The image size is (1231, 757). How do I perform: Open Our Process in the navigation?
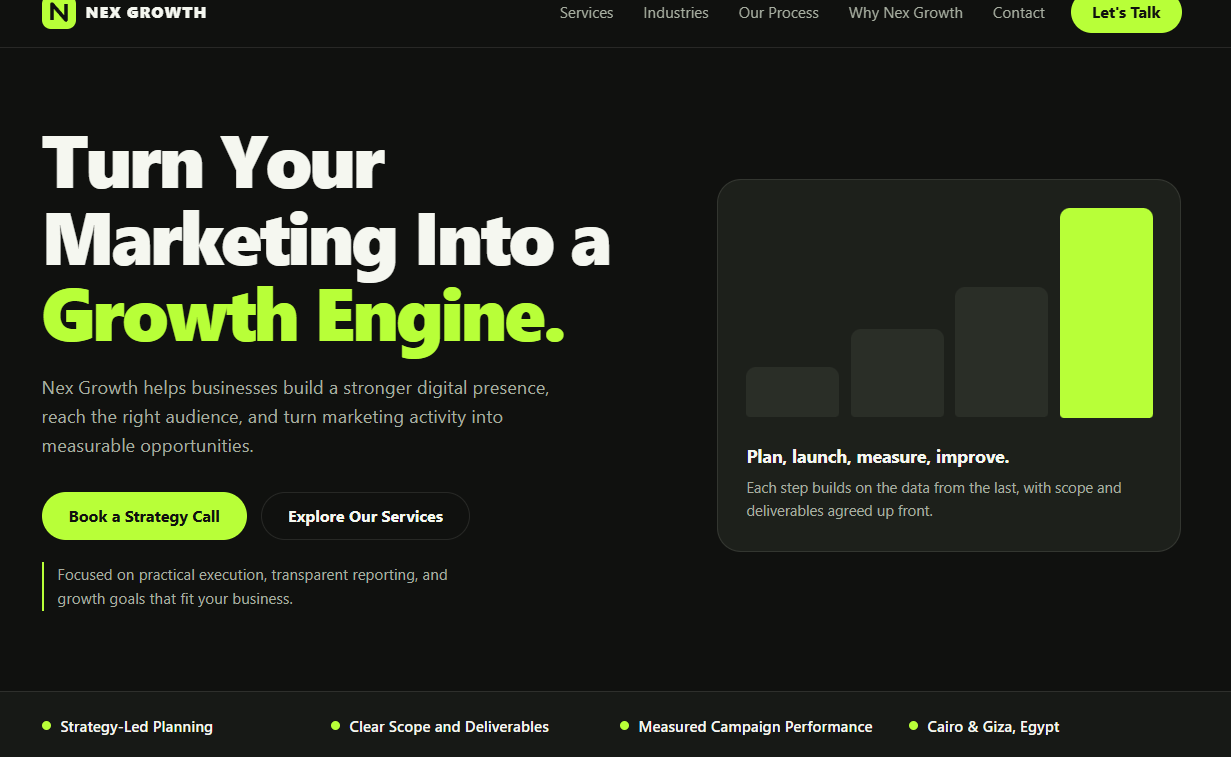(x=778, y=13)
